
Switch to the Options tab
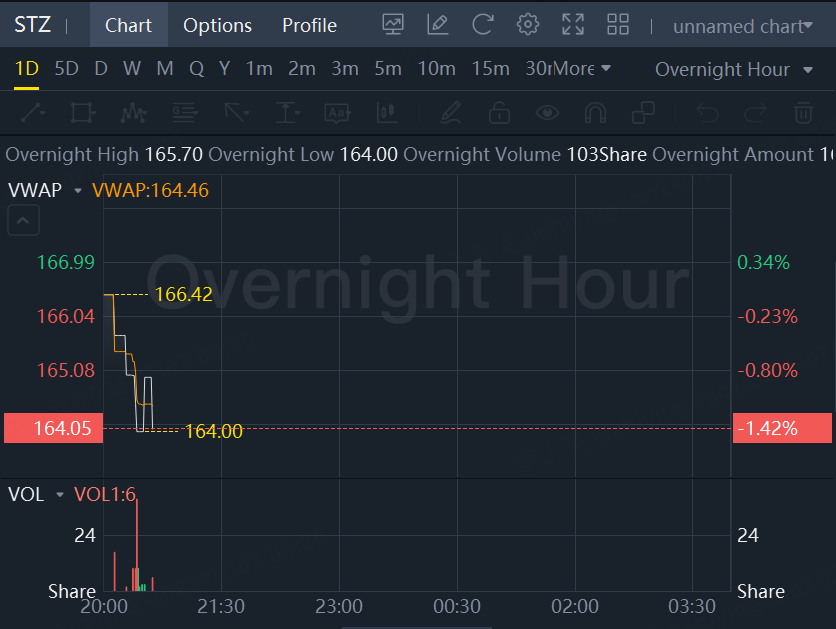coord(217,25)
